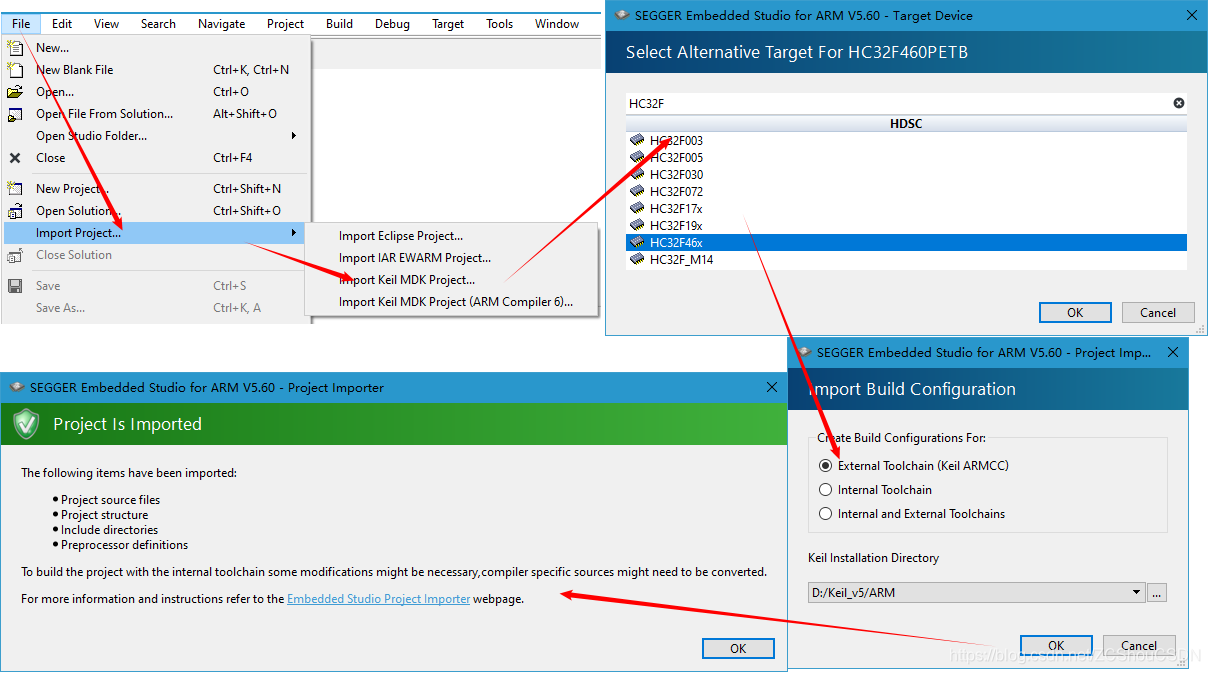The height and width of the screenshot is (674, 1210).
Task: Close the Project Importer dialog
Action: click(771, 387)
